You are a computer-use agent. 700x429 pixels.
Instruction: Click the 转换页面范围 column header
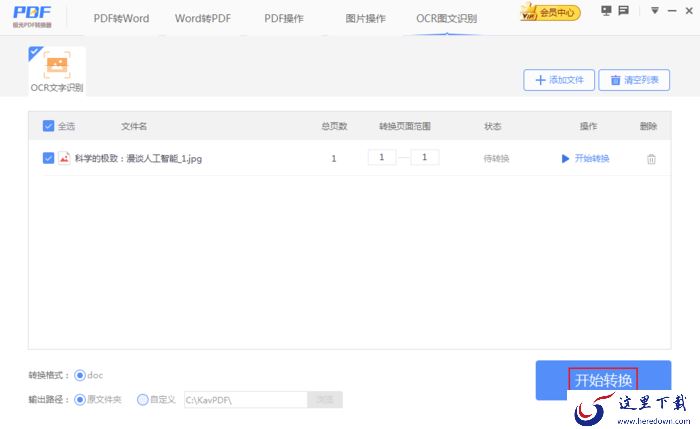(x=405, y=126)
